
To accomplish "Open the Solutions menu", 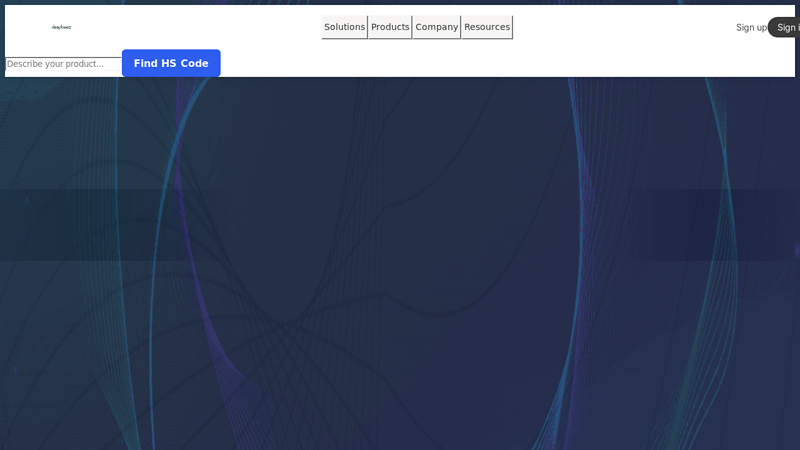I will click(x=344, y=27).
